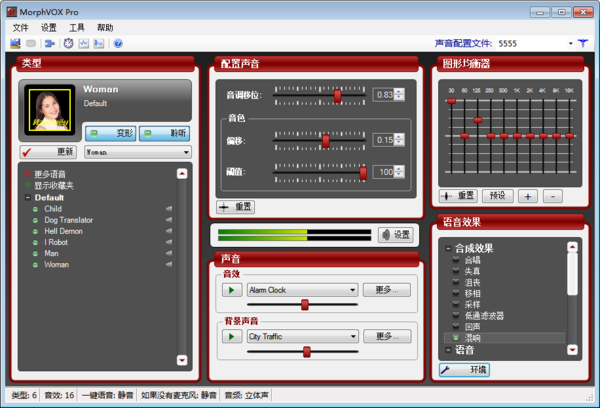The width and height of the screenshot is (600, 408).
Task: Enable the 合唱 chorus effect
Action: click(456, 260)
